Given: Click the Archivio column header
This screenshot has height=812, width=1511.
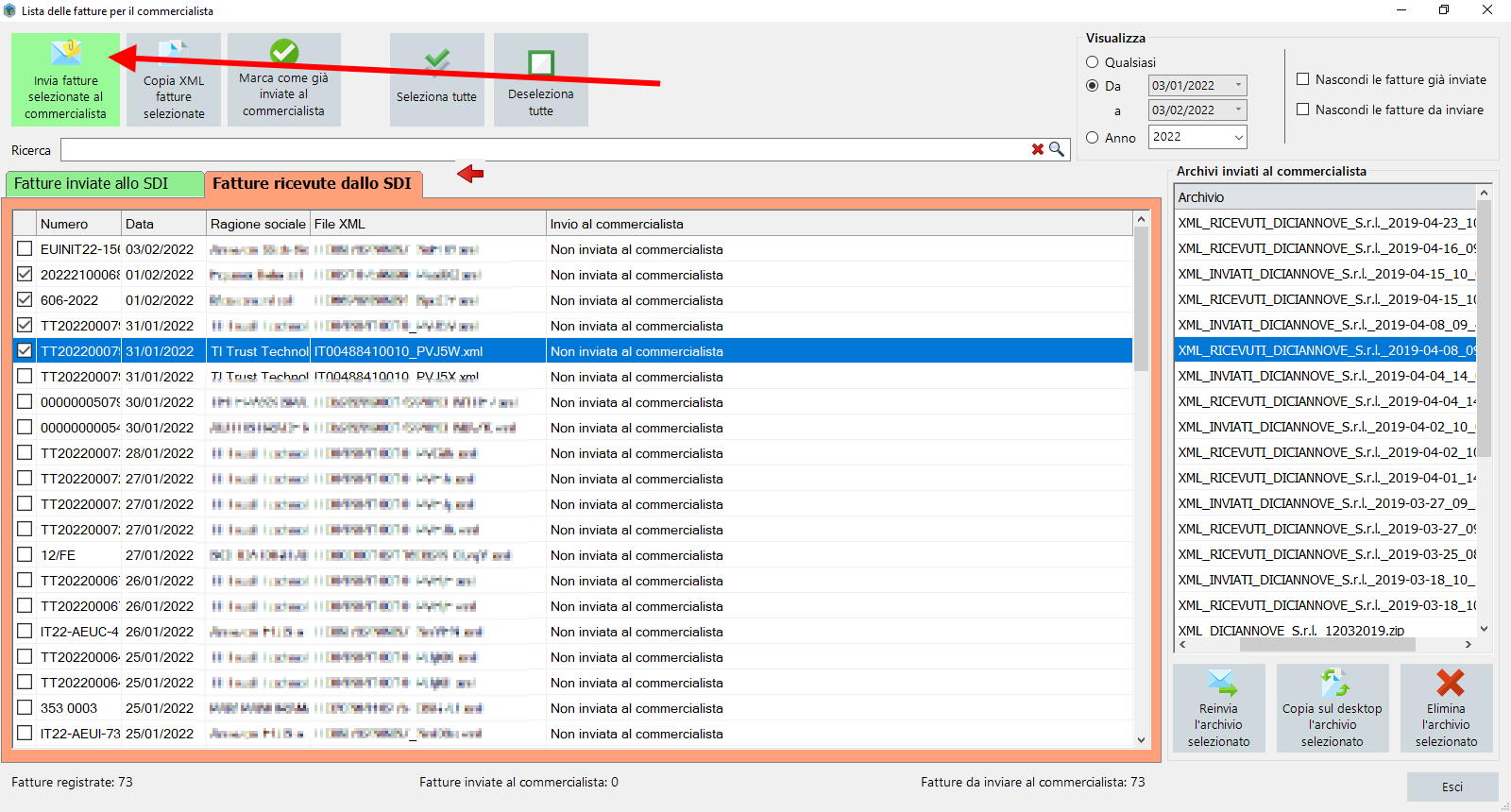Looking at the screenshot, I should click(x=1325, y=197).
